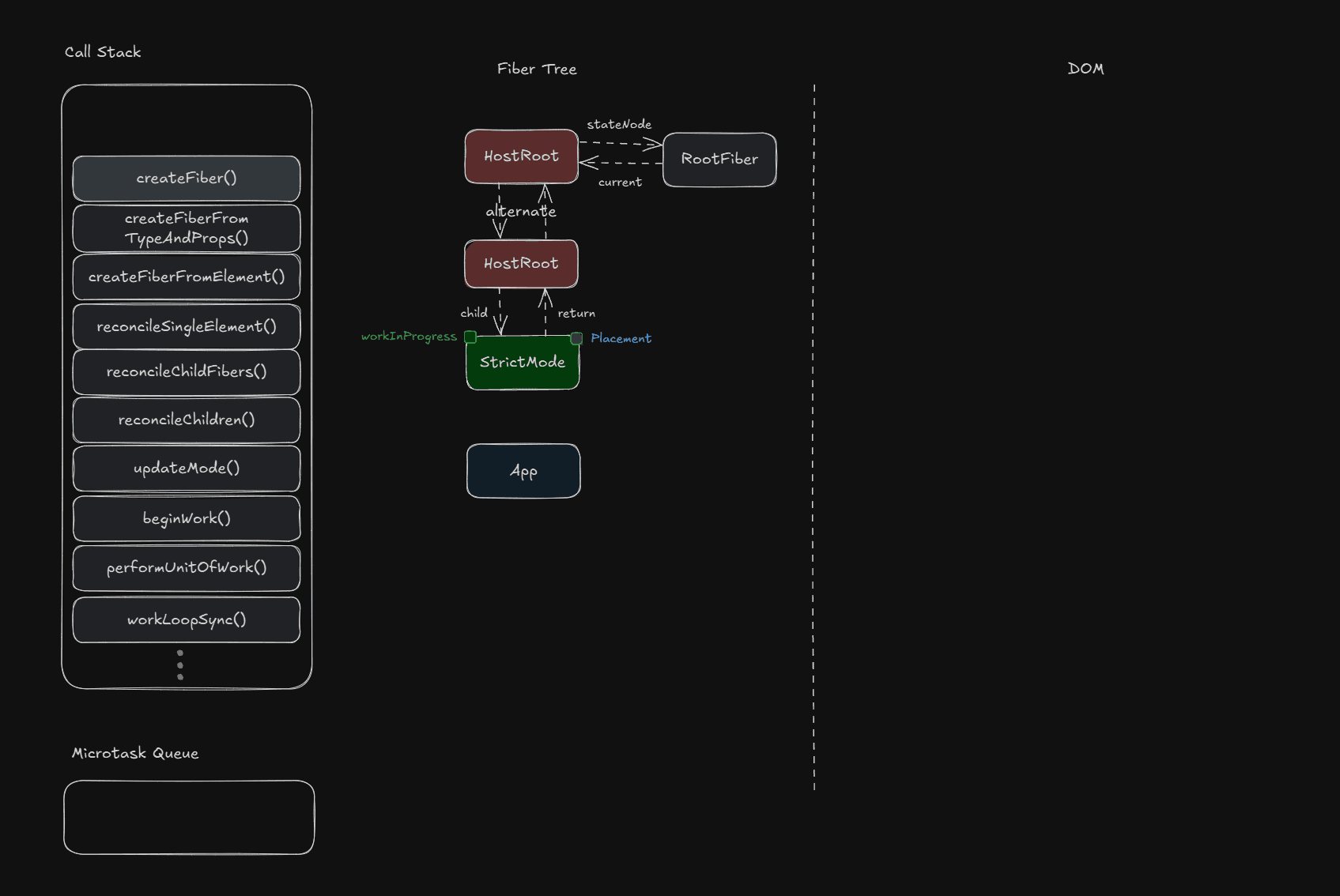The height and width of the screenshot is (896, 1340).
Task: Click the createFiberFromElement() stack entry
Action: (187, 277)
